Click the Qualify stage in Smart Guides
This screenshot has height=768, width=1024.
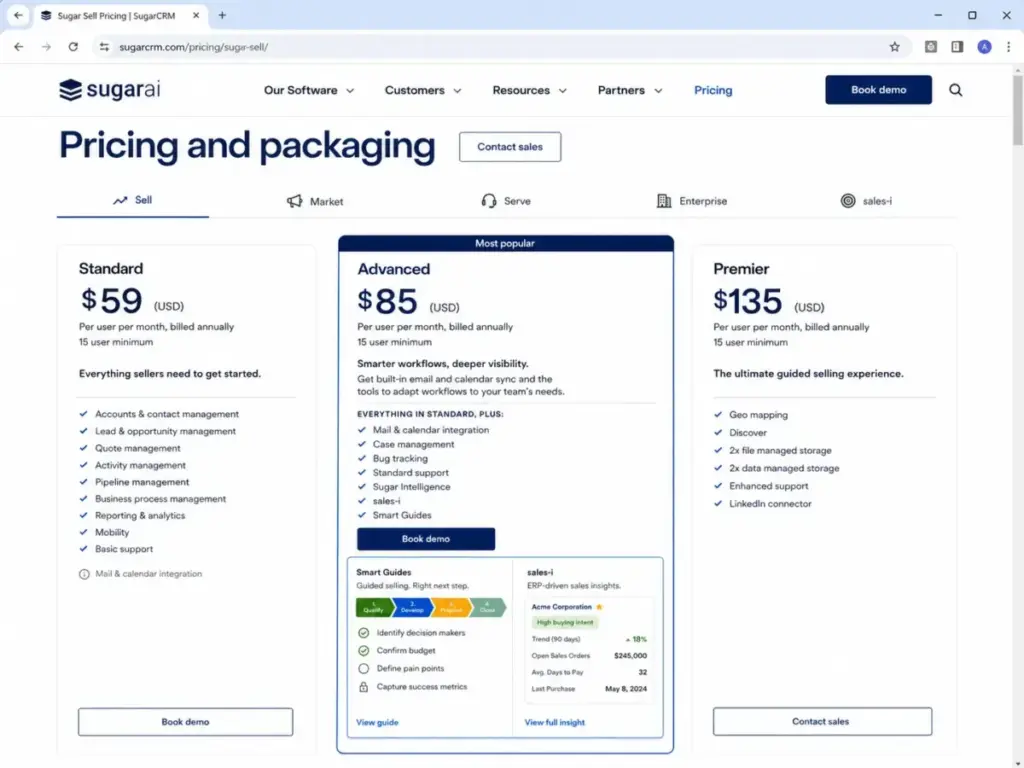pyautogui.click(x=374, y=607)
